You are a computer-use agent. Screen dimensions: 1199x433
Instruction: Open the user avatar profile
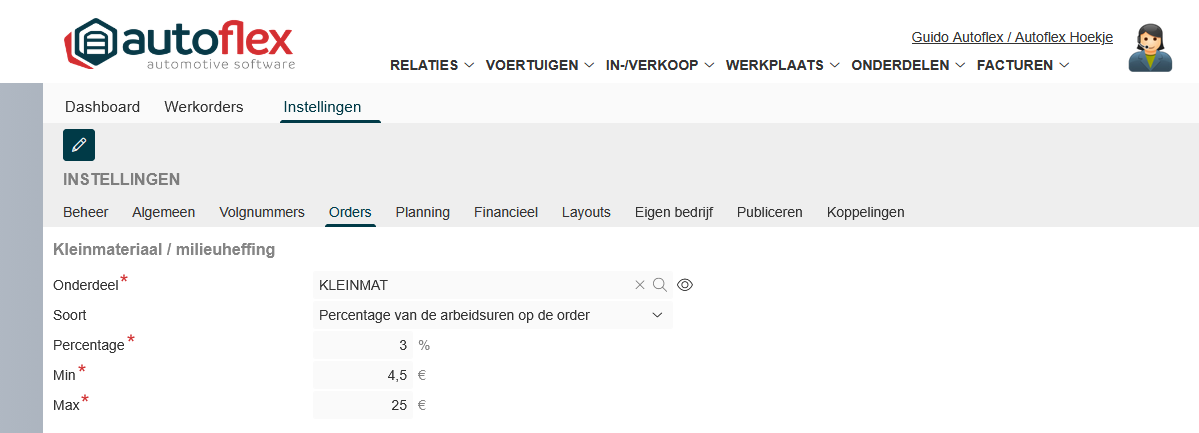pos(1150,48)
